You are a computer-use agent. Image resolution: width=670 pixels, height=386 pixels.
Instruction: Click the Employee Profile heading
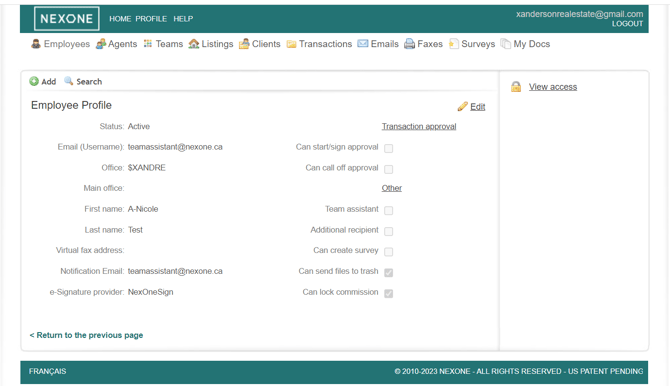71,105
